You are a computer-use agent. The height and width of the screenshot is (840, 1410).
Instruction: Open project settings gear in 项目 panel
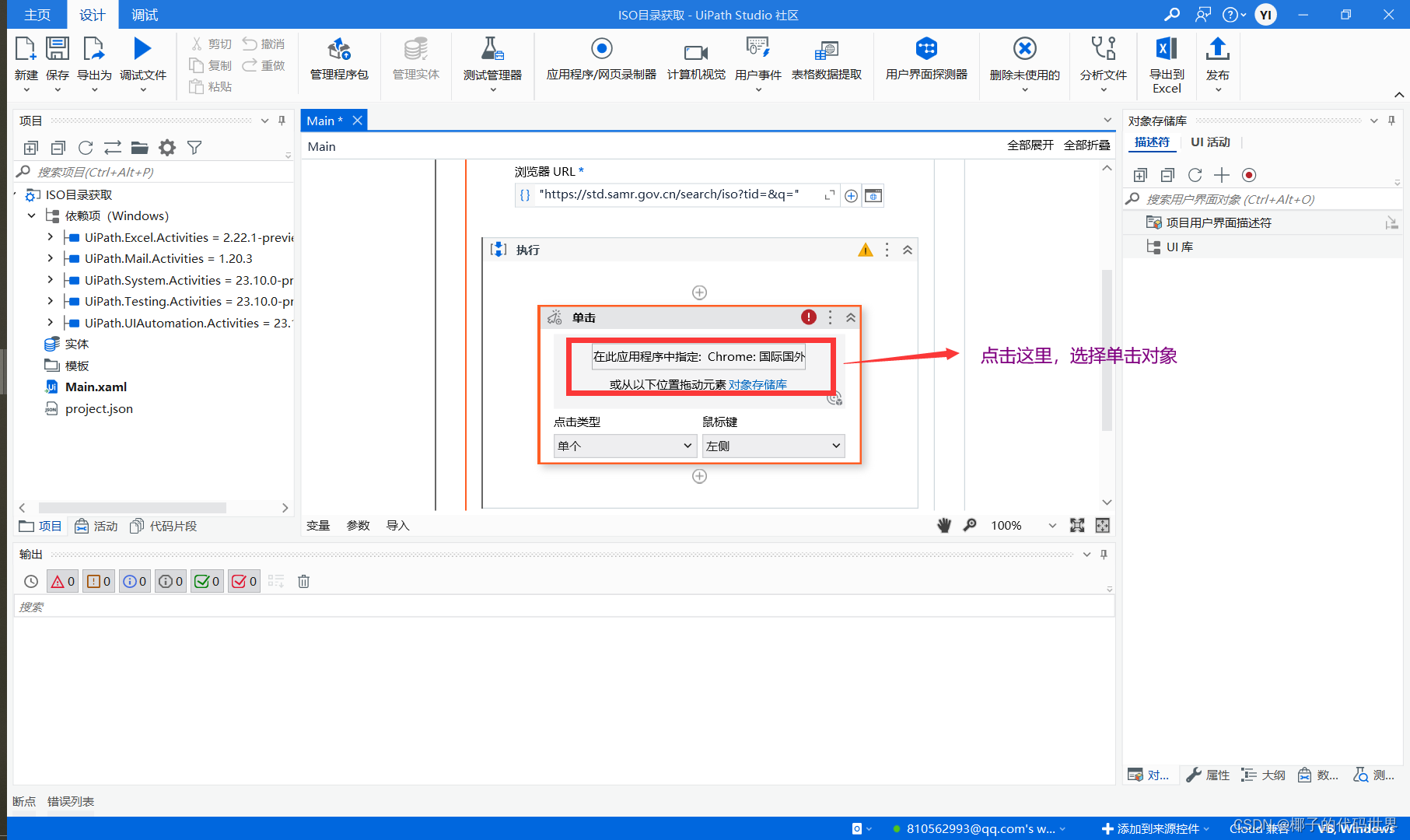(x=167, y=148)
